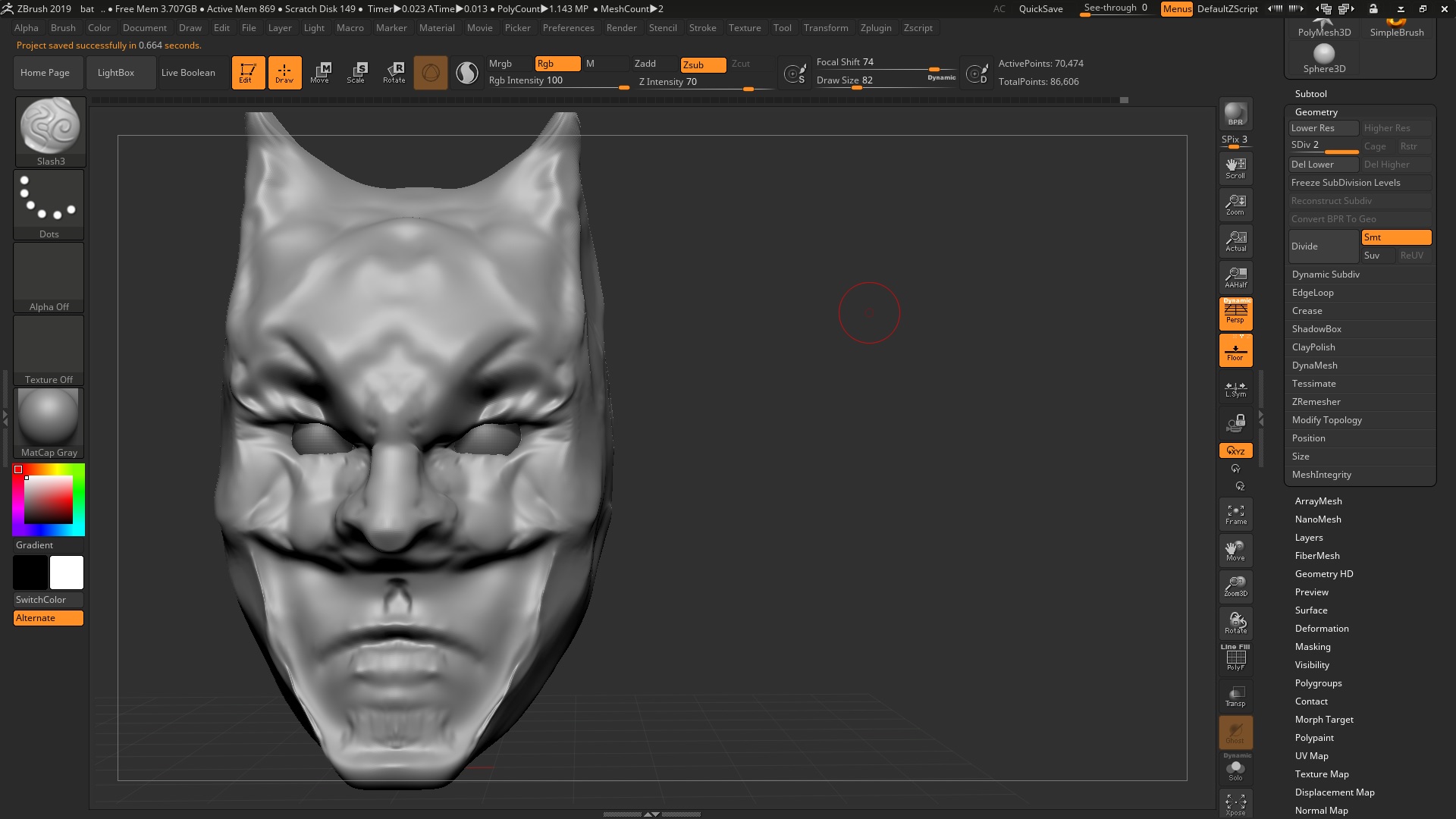Open the Preferences menu
Viewport: 1456px width, 819px height.
(x=568, y=28)
